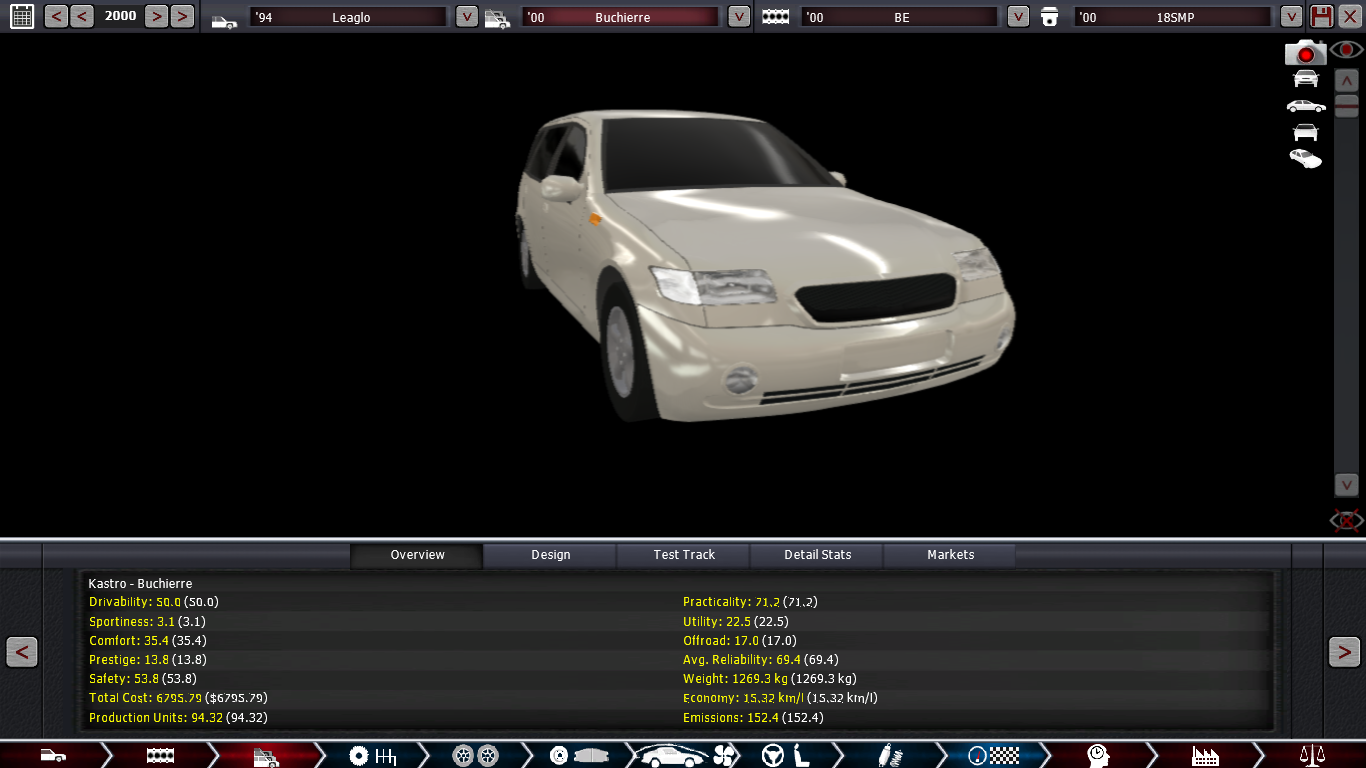Expand the Buchierre trim dropdown
This screenshot has width=1366, height=768.
[739, 17]
